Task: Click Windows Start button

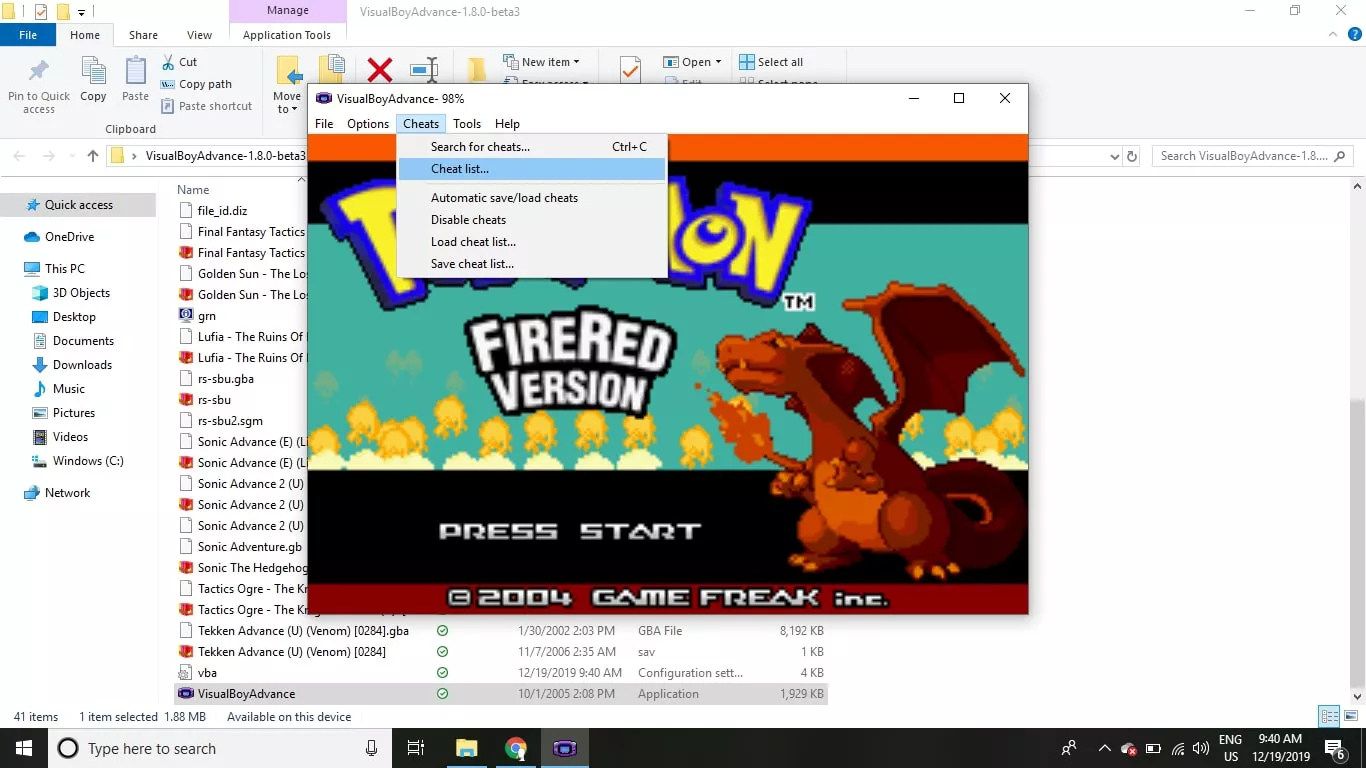Action: 24,748
